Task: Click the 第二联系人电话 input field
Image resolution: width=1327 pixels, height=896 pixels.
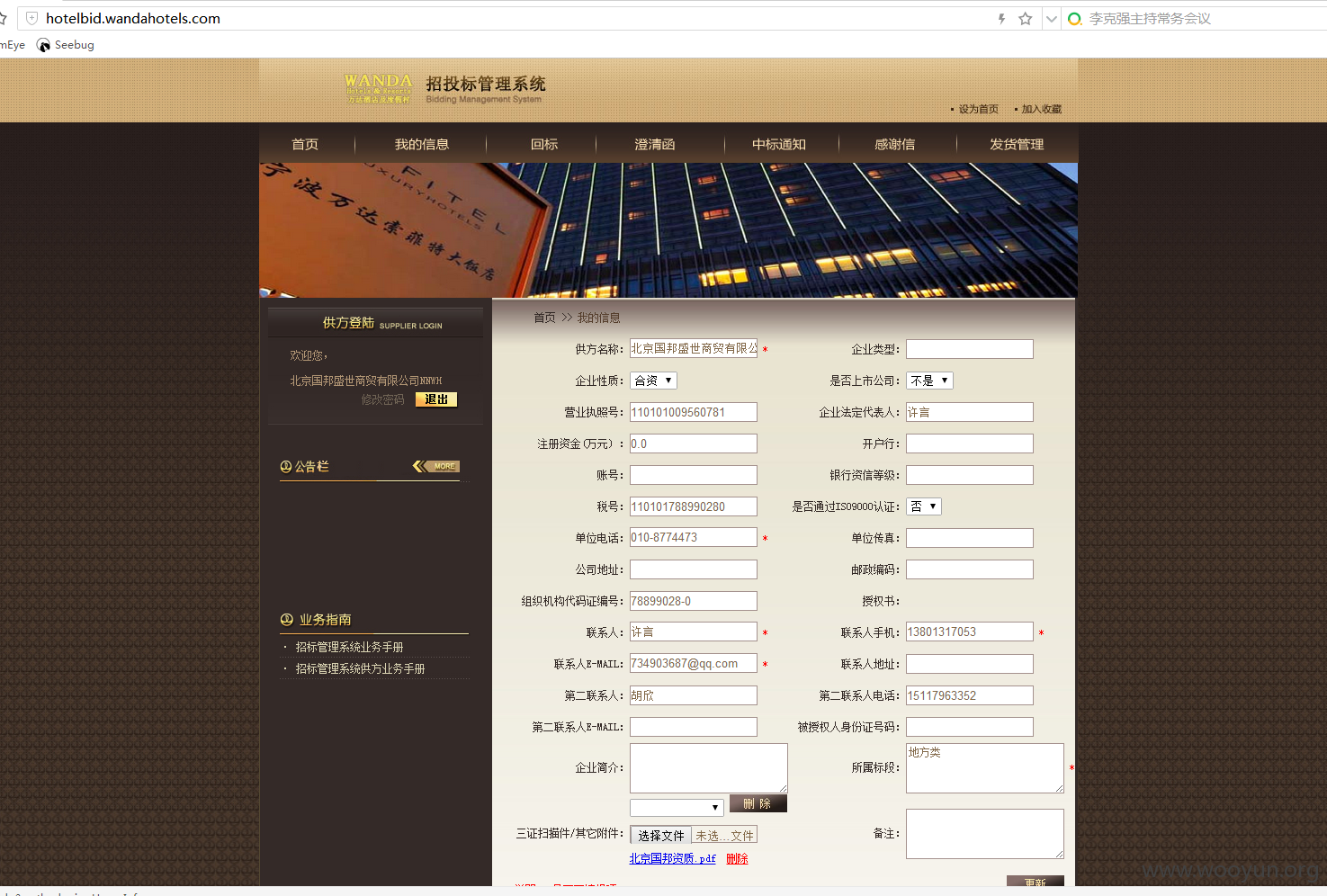Action: coord(970,695)
